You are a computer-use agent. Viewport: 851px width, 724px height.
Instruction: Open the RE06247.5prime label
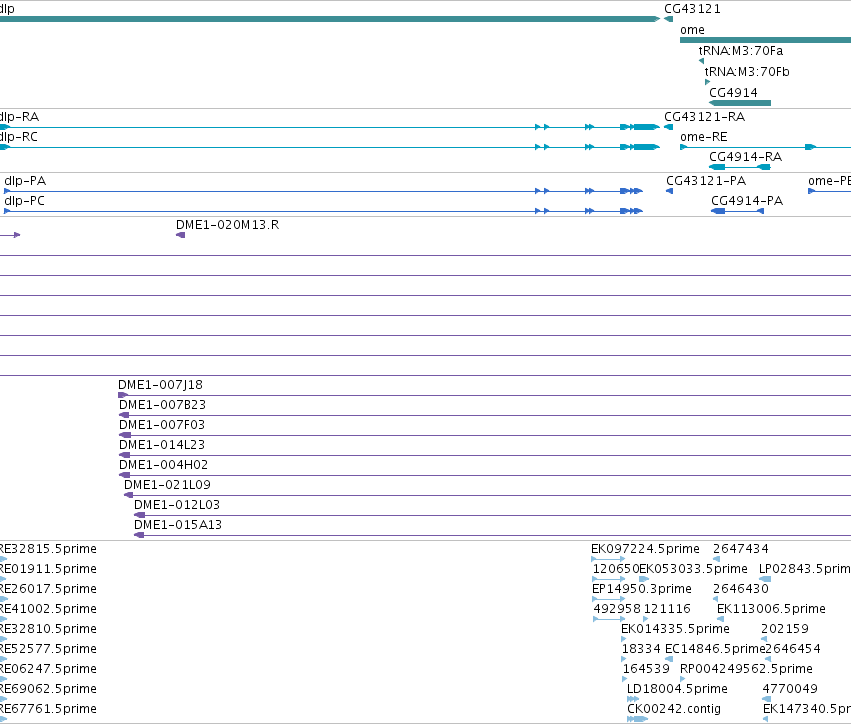pos(48,669)
